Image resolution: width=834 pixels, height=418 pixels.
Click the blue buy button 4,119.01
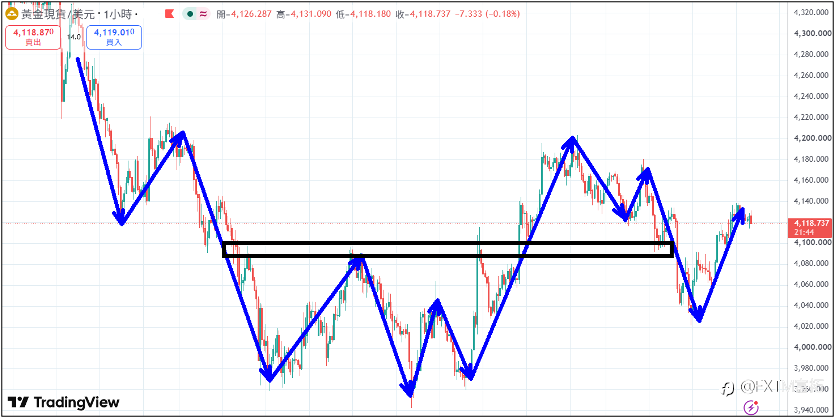point(114,37)
